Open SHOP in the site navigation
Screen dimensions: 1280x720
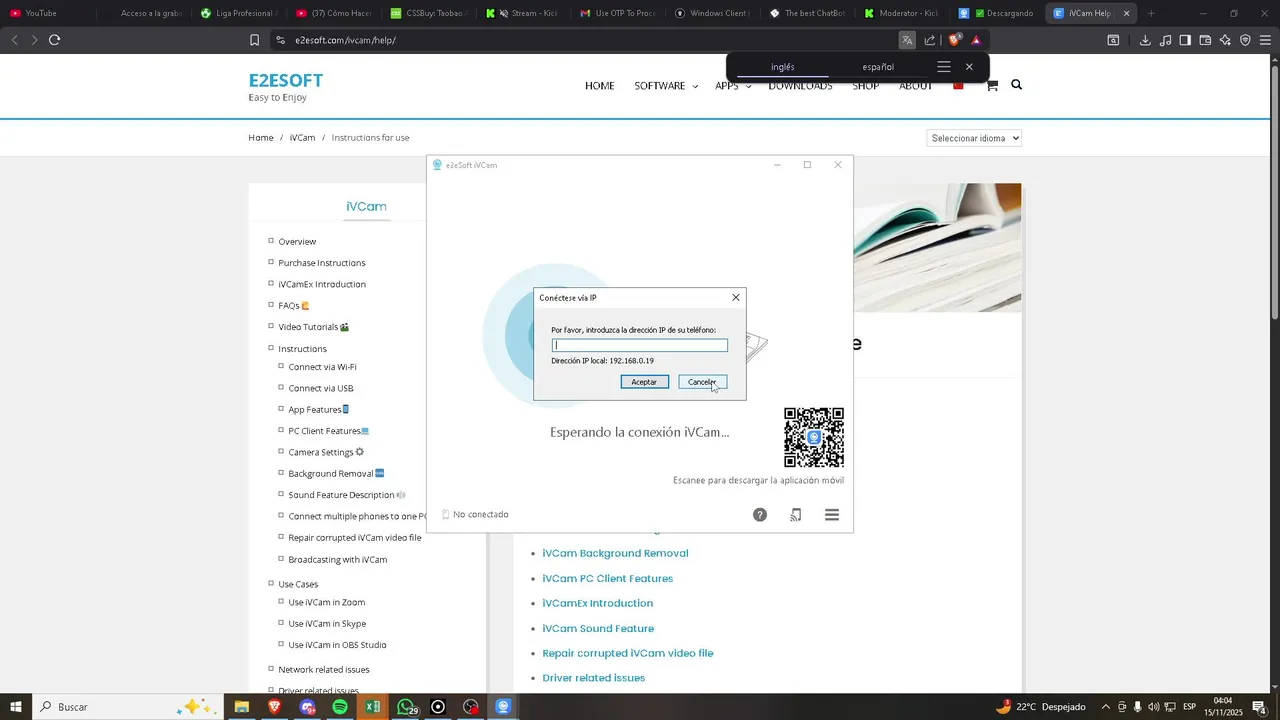(866, 86)
